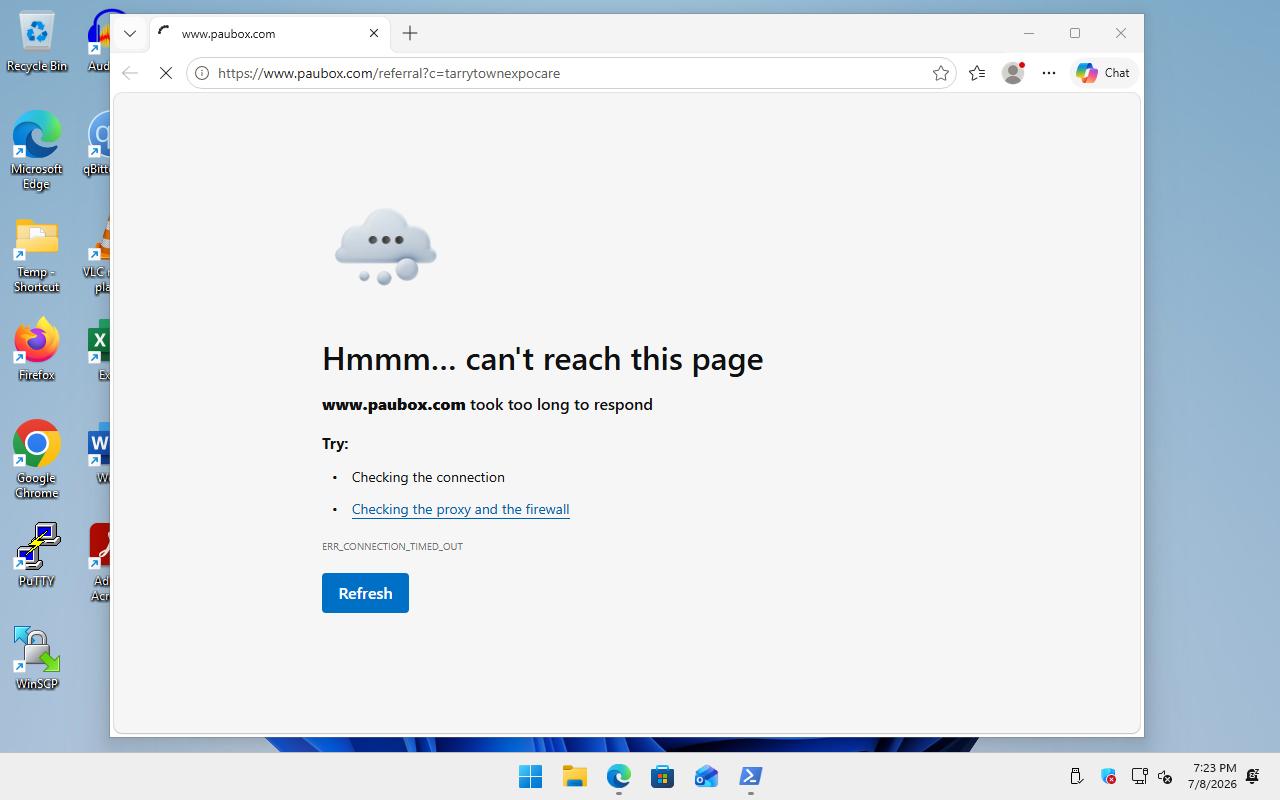Close the Edge window
The height and width of the screenshot is (800, 1280).
pyautogui.click(x=1121, y=33)
